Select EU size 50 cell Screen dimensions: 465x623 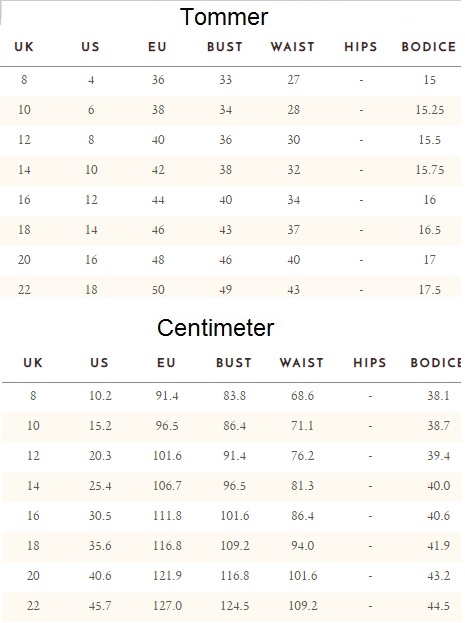tap(158, 290)
